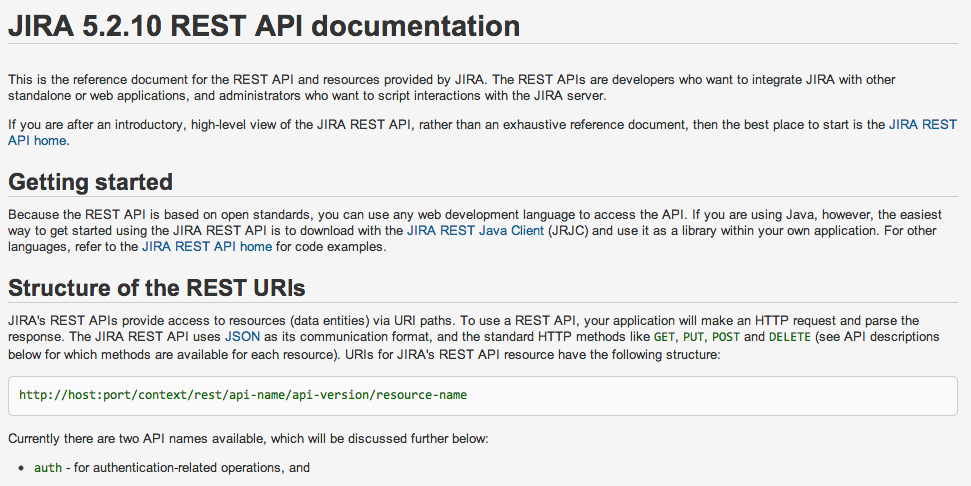Click the green PUT method text

[693, 337]
